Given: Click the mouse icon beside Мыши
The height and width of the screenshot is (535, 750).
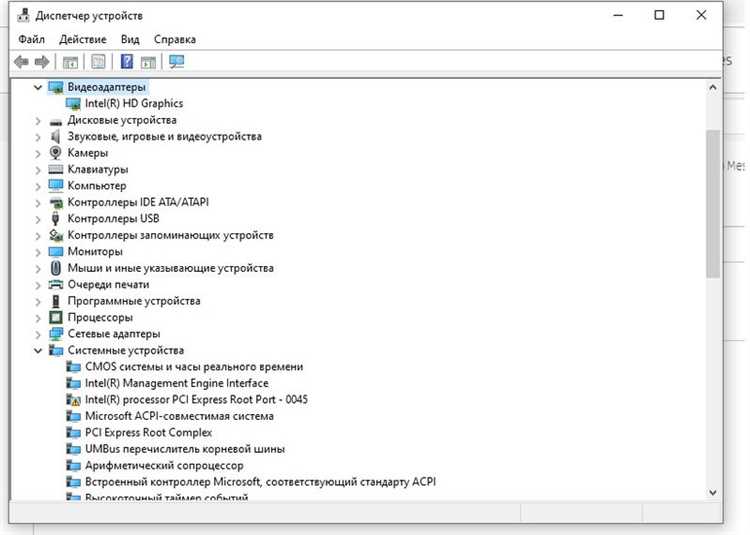Looking at the screenshot, I should pos(55,268).
